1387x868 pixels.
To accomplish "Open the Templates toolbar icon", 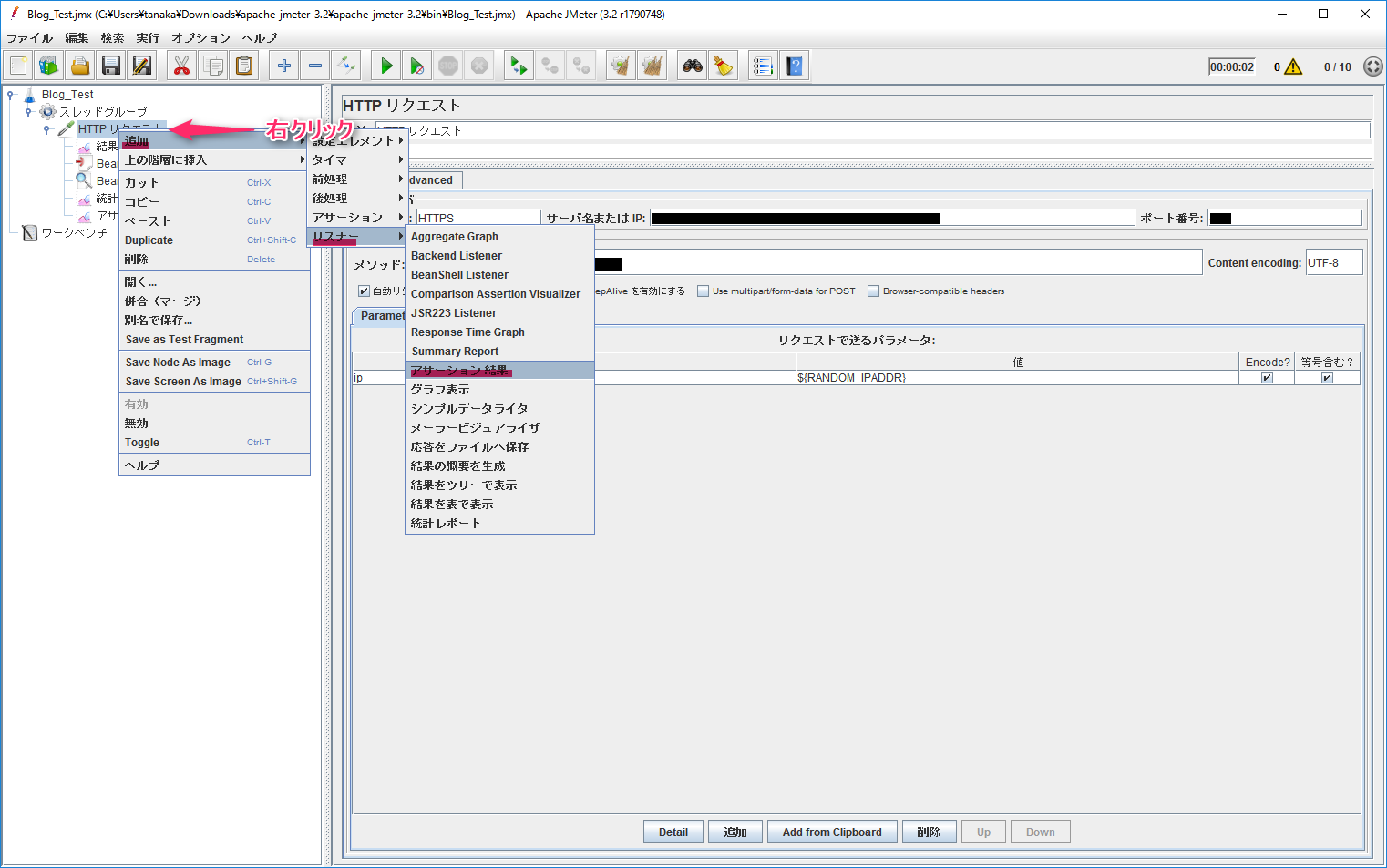I will tap(49, 66).
